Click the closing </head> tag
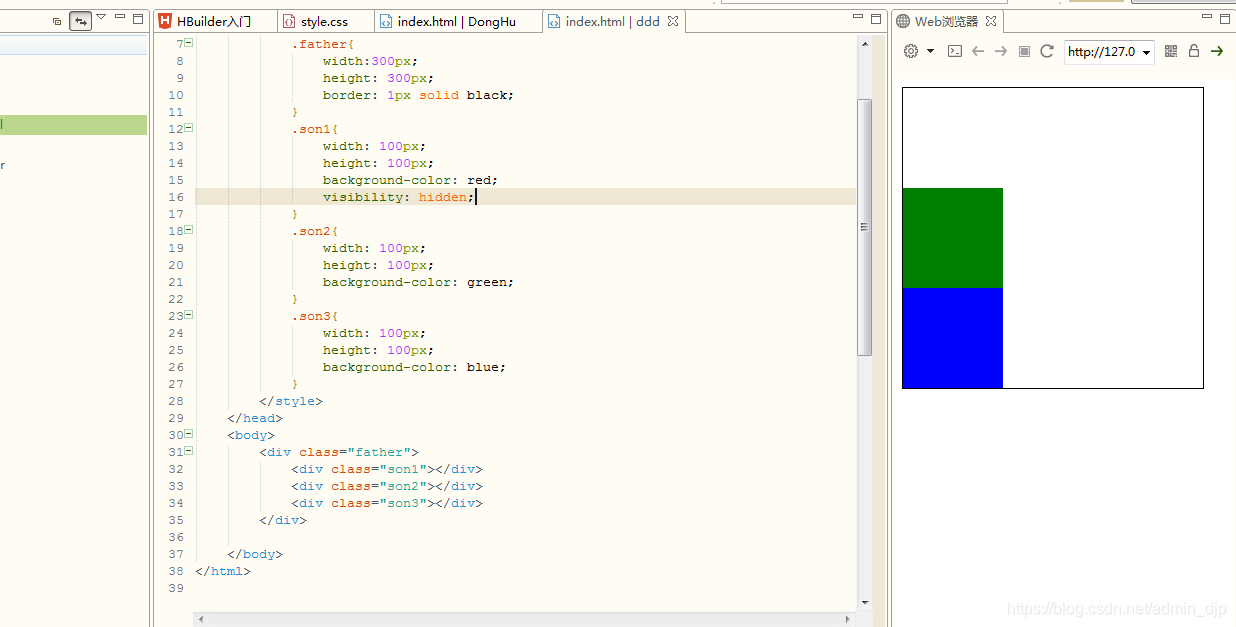The image size is (1236, 627). pyautogui.click(x=255, y=418)
